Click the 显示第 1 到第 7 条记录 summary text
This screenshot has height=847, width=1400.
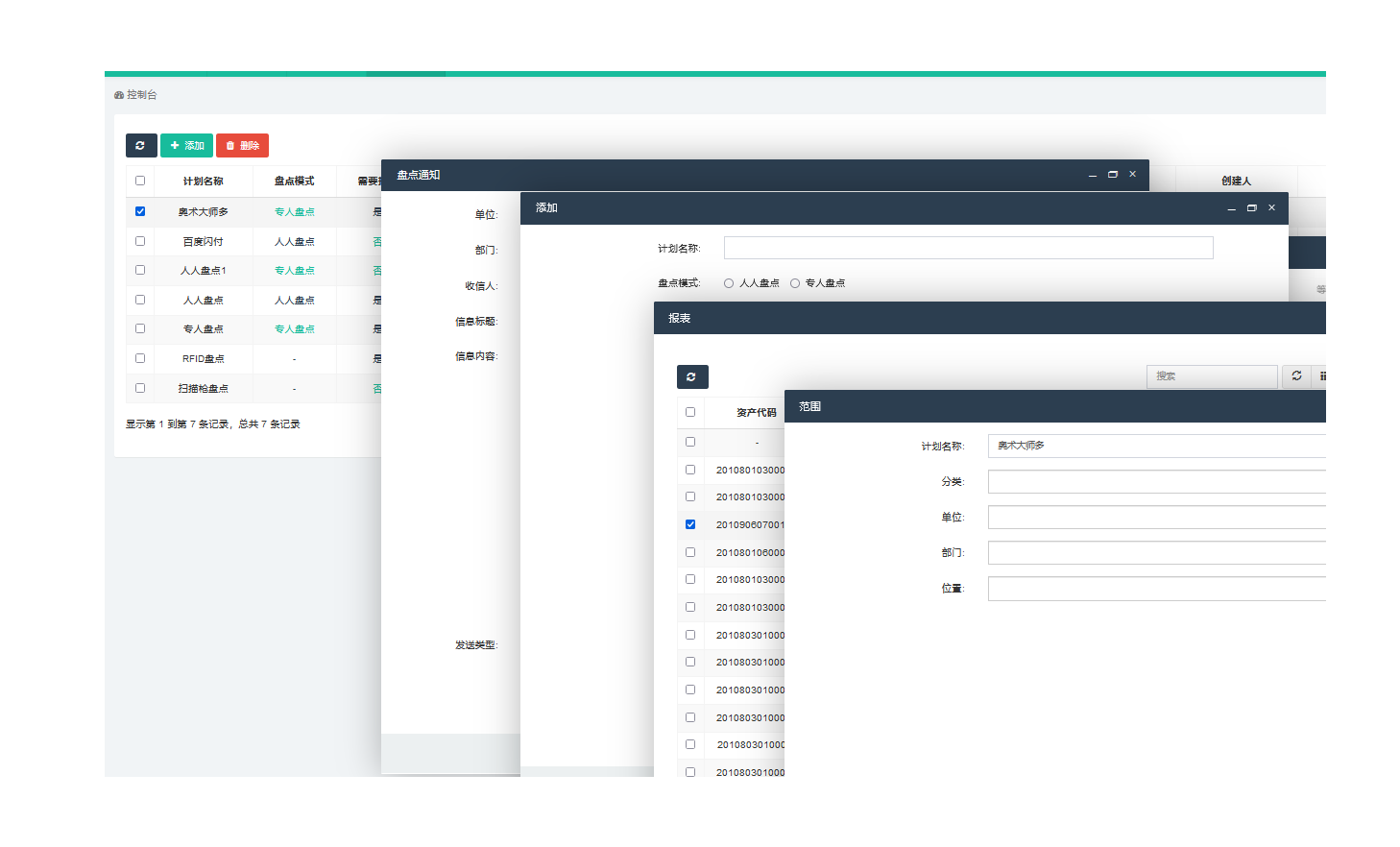[x=213, y=423]
